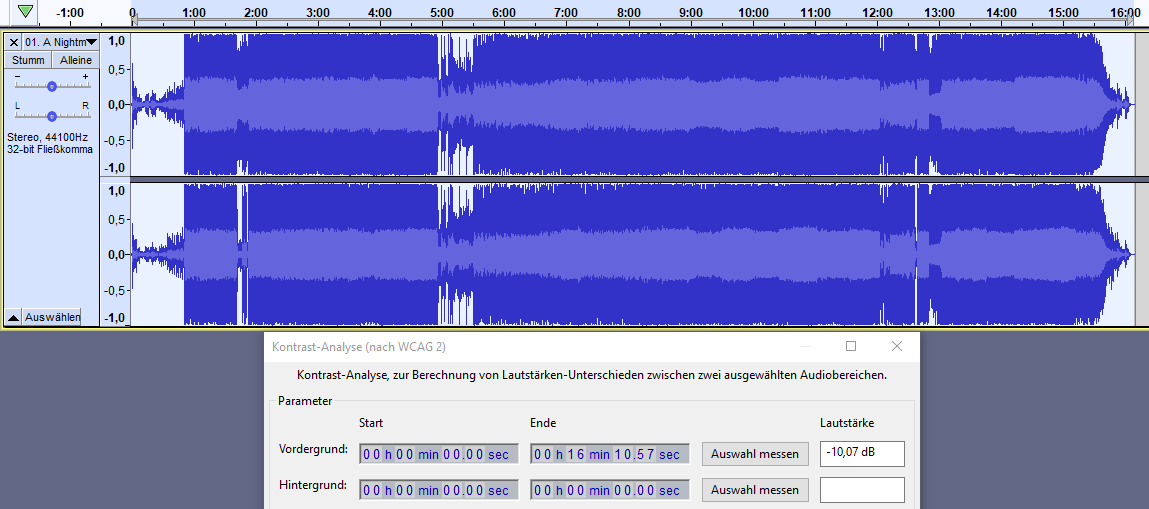
Task: Click the Hintergrund Ende time field
Action: 609,490
